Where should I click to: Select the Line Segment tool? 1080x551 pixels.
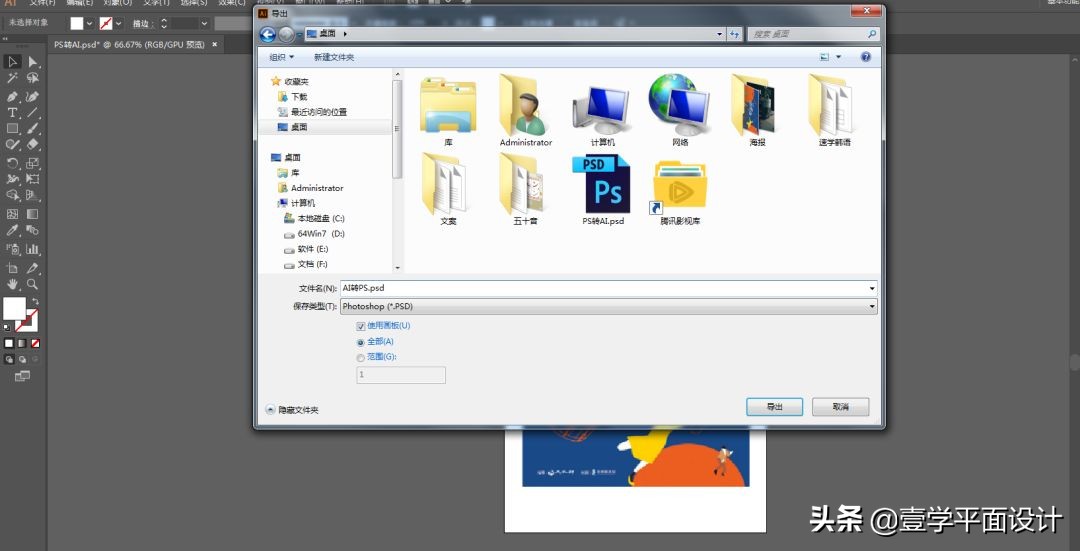coord(32,112)
